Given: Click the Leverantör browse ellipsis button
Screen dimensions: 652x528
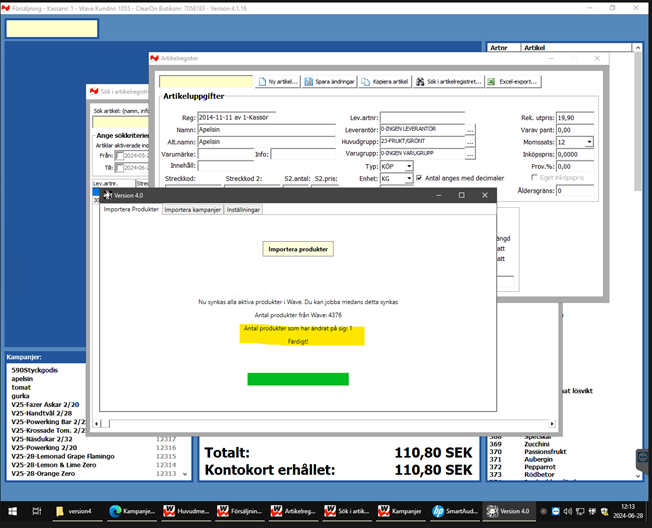Looking at the screenshot, I should [x=470, y=130].
